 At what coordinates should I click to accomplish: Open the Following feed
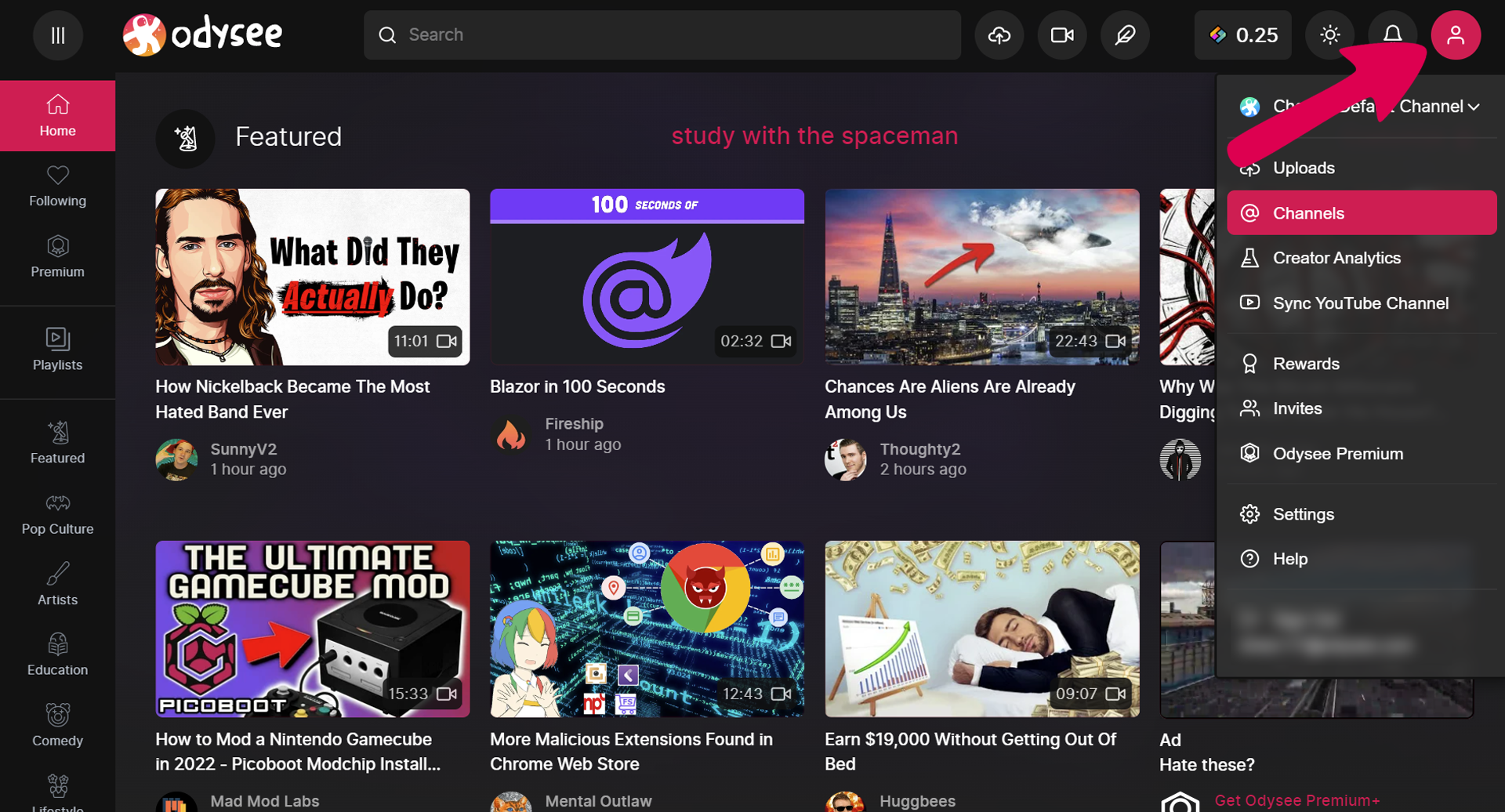point(57,186)
